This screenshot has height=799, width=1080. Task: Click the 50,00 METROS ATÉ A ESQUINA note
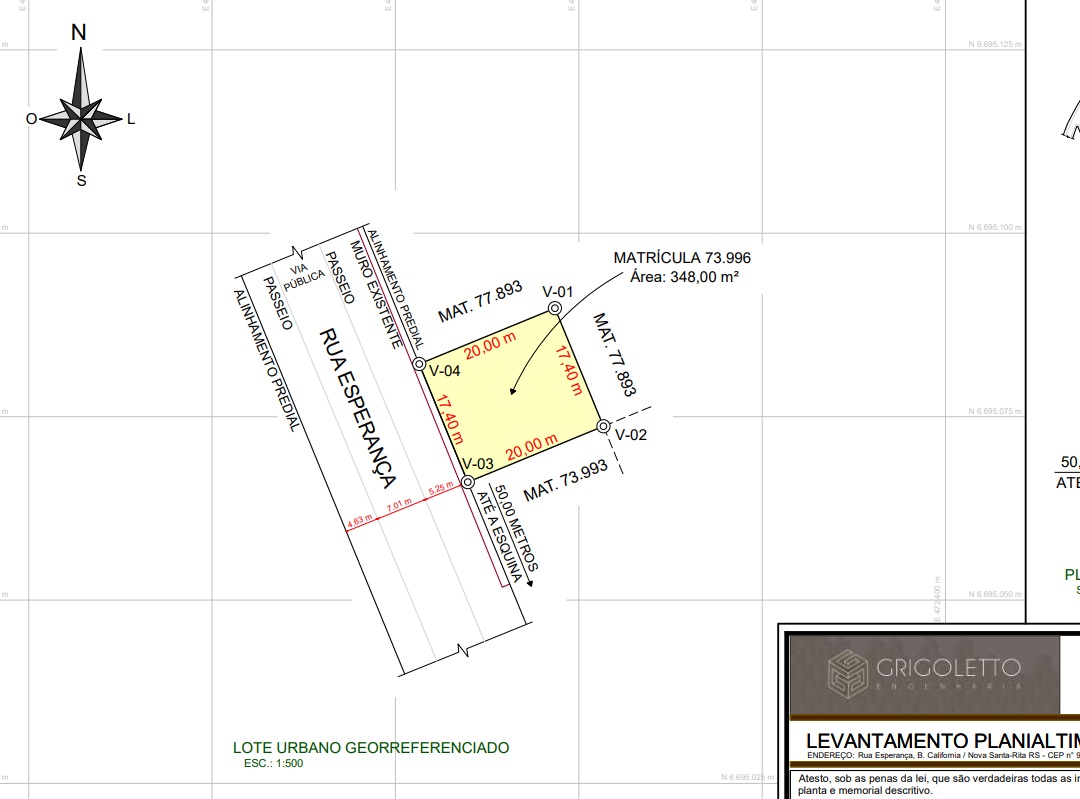tap(507, 534)
